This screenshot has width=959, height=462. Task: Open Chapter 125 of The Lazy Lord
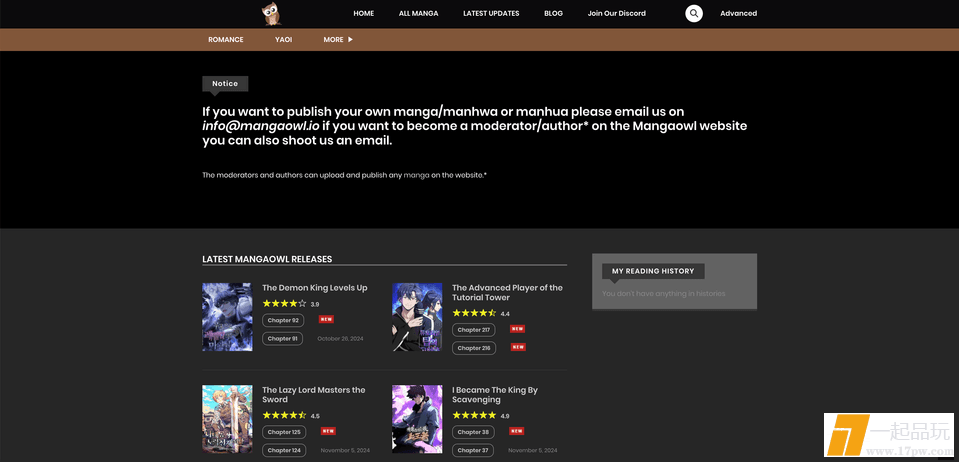pyautogui.click(x=284, y=432)
